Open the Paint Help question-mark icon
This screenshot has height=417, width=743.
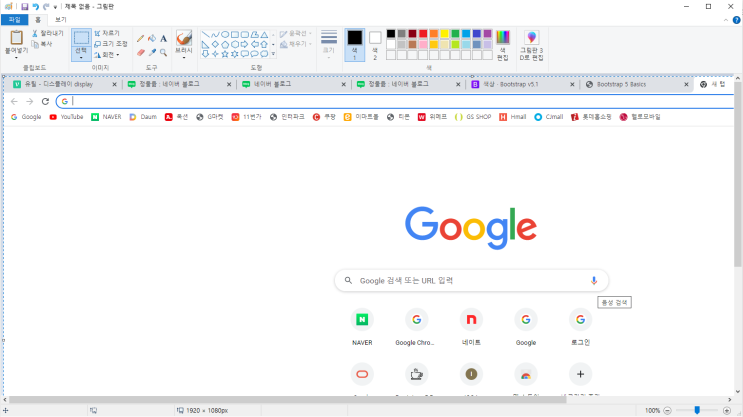(x=736, y=20)
